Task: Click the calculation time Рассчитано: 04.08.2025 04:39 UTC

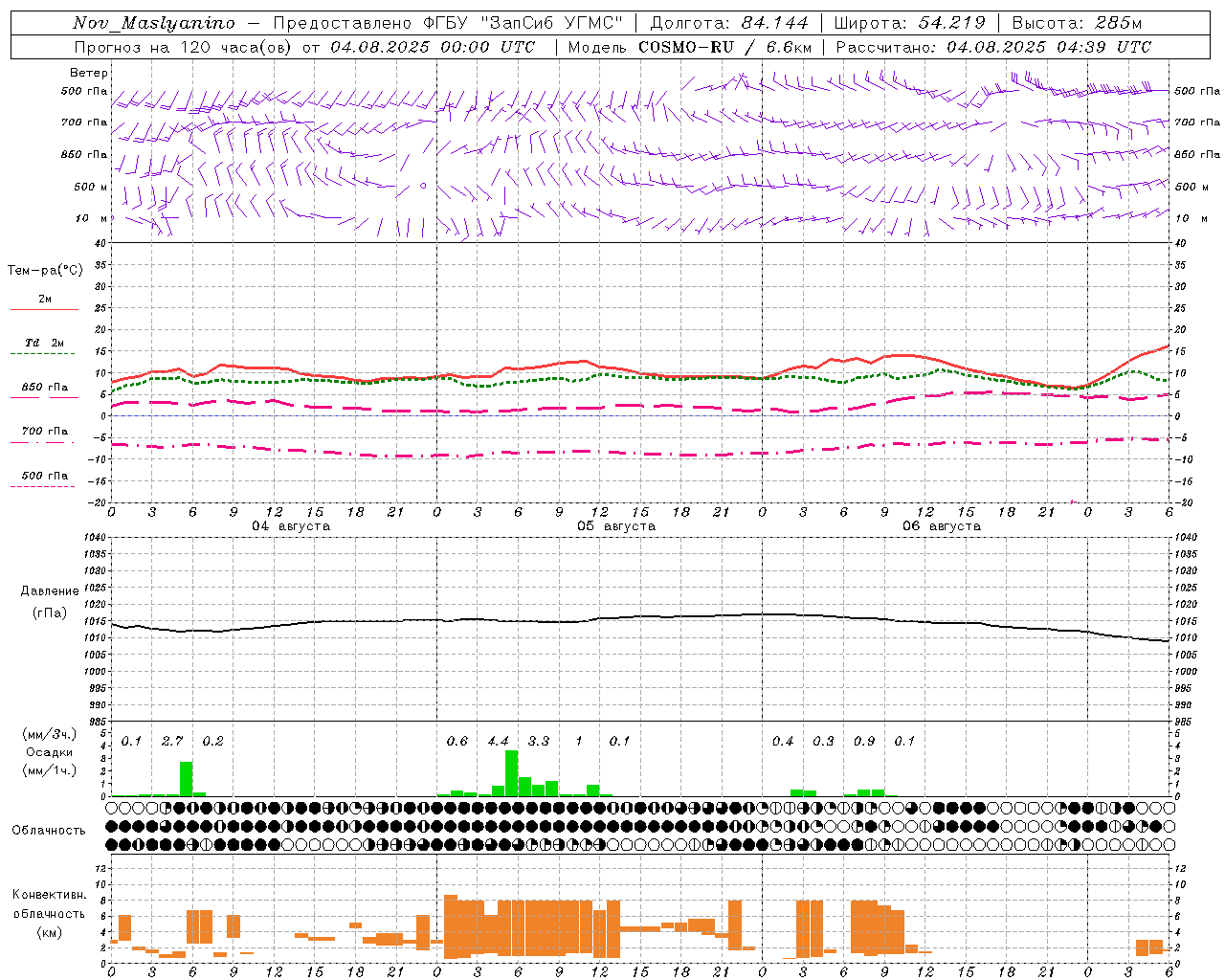Action: point(993,47)
